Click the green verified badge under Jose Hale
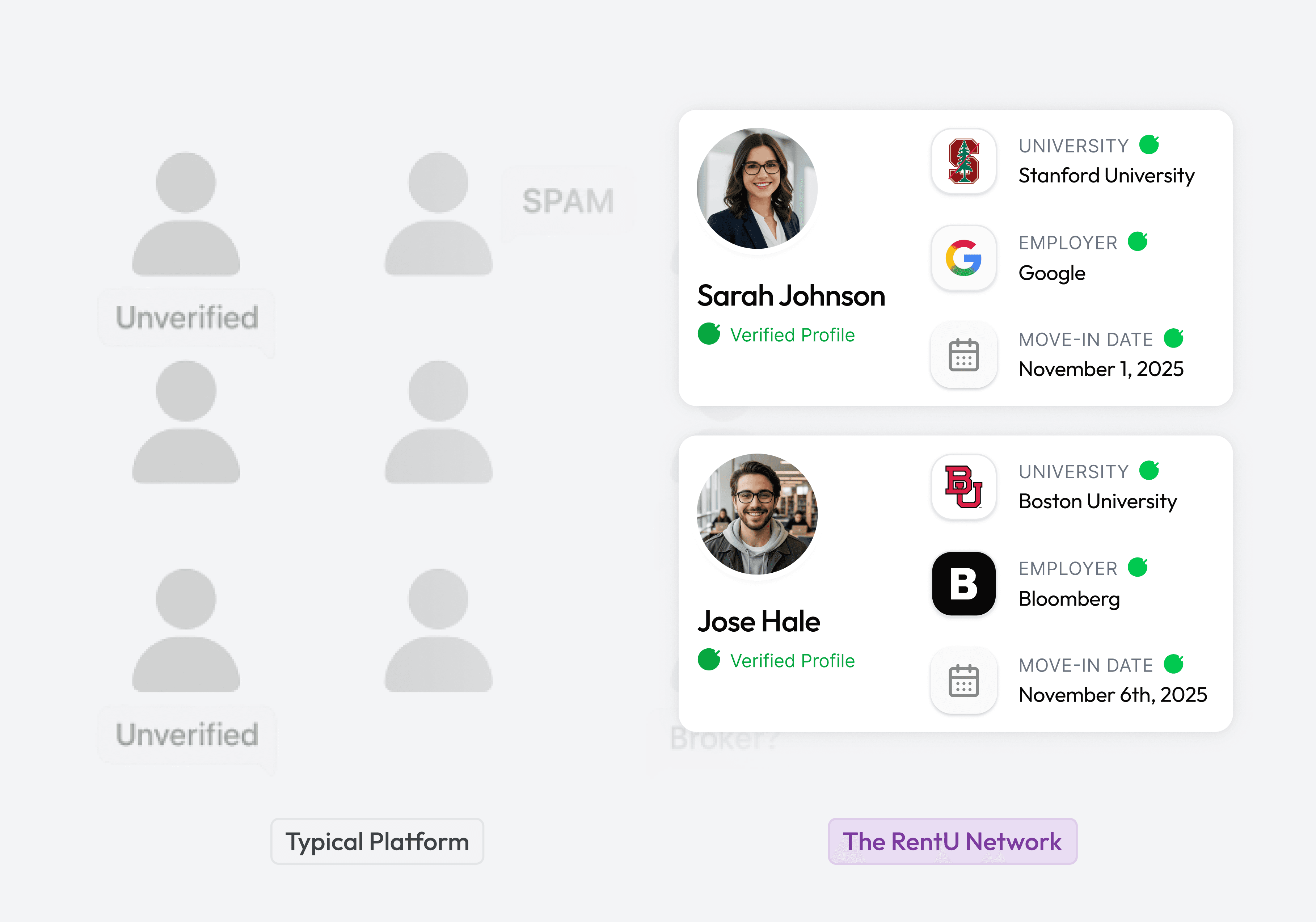 tap(709, 660)
